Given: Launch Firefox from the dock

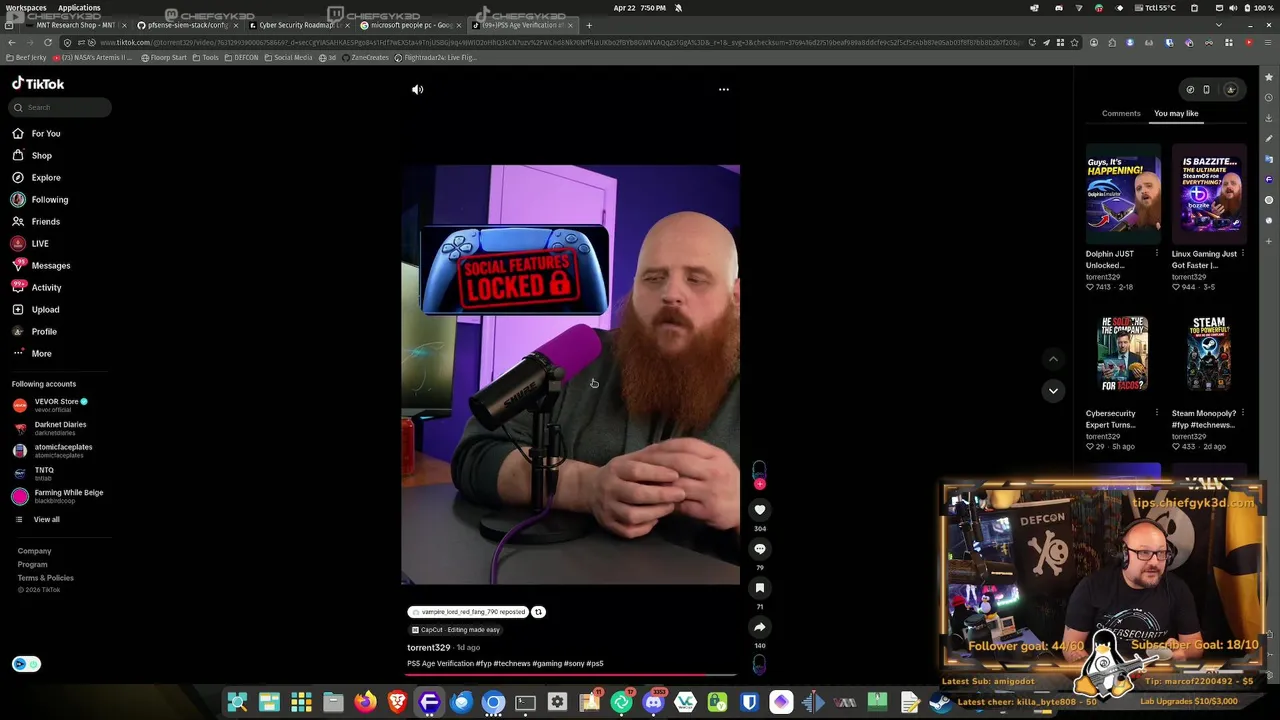Looking at the screenshot, I should 365,703.
